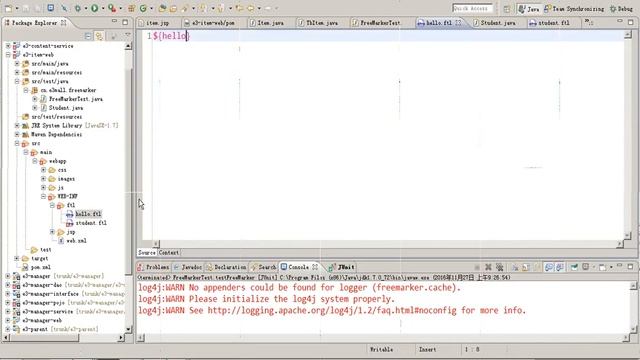Viewport: 640px width, 360px height.
Task: Click the Open Task folder toolbar icon
Action: coord(173,8)
